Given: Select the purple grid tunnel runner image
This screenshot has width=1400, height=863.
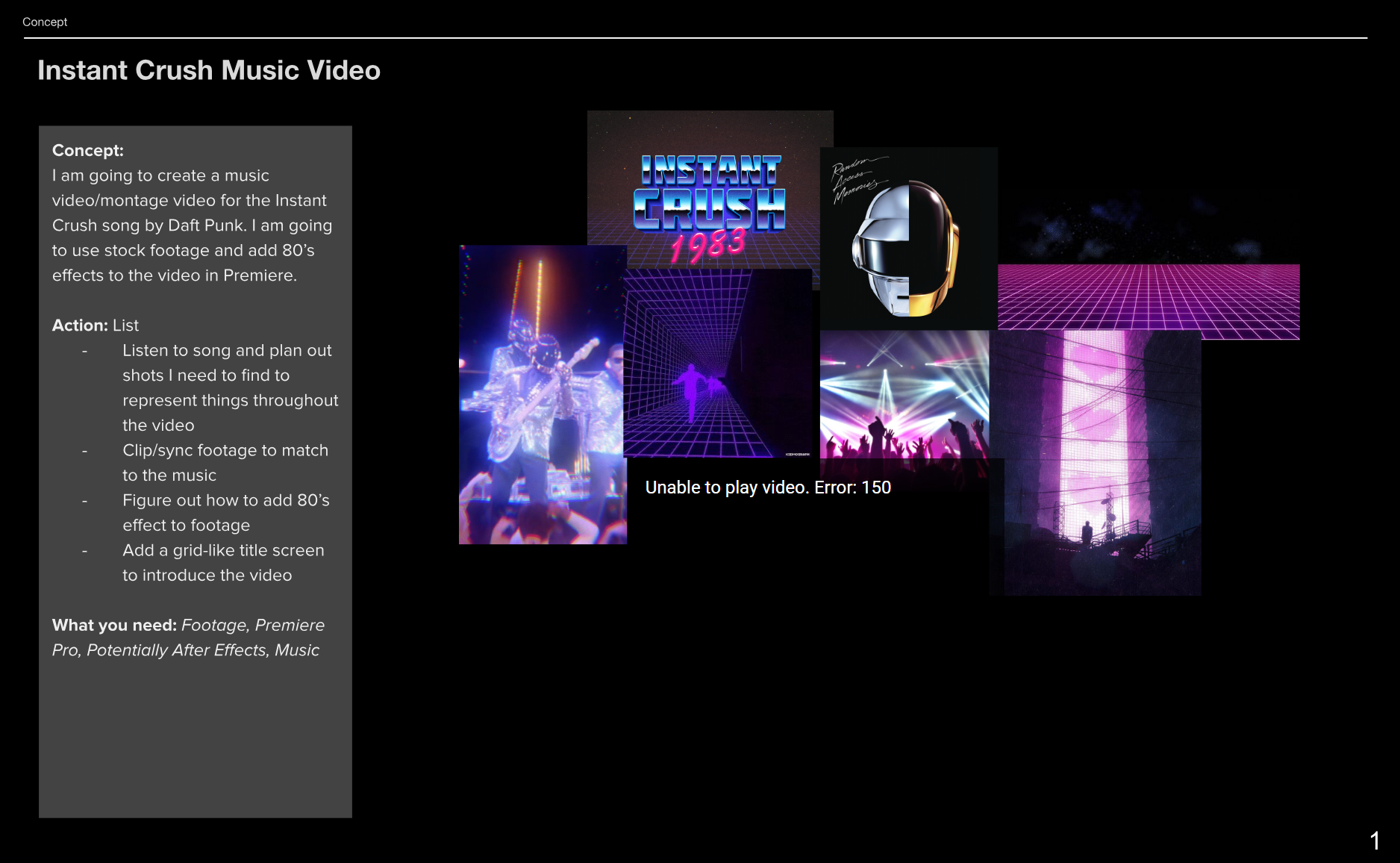Looking at the screenshot, I should point(717,363).
